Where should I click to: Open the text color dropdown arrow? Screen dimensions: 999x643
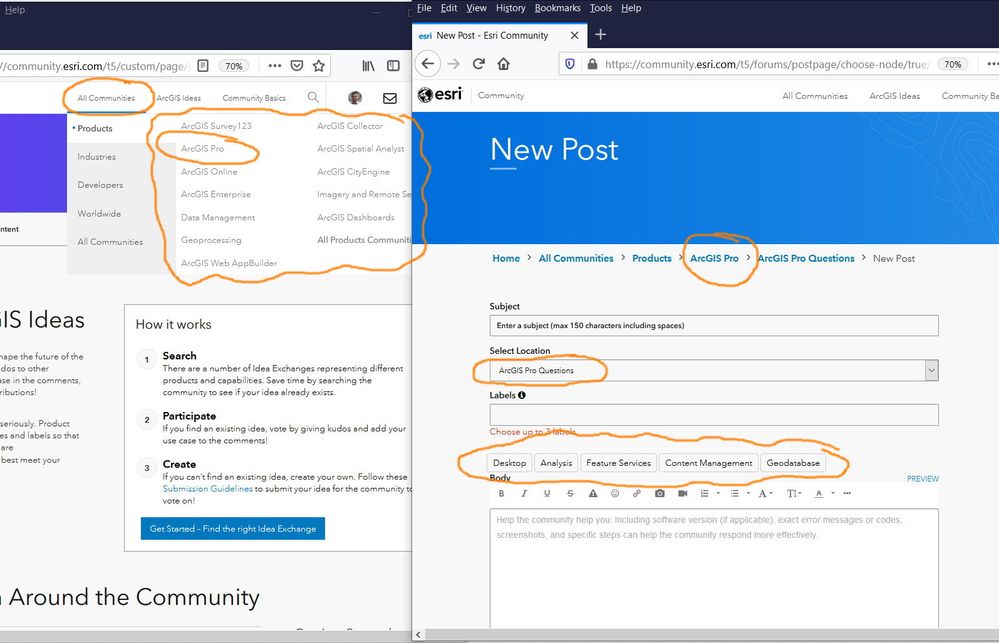pyautogui.click(x=833, y=493)
